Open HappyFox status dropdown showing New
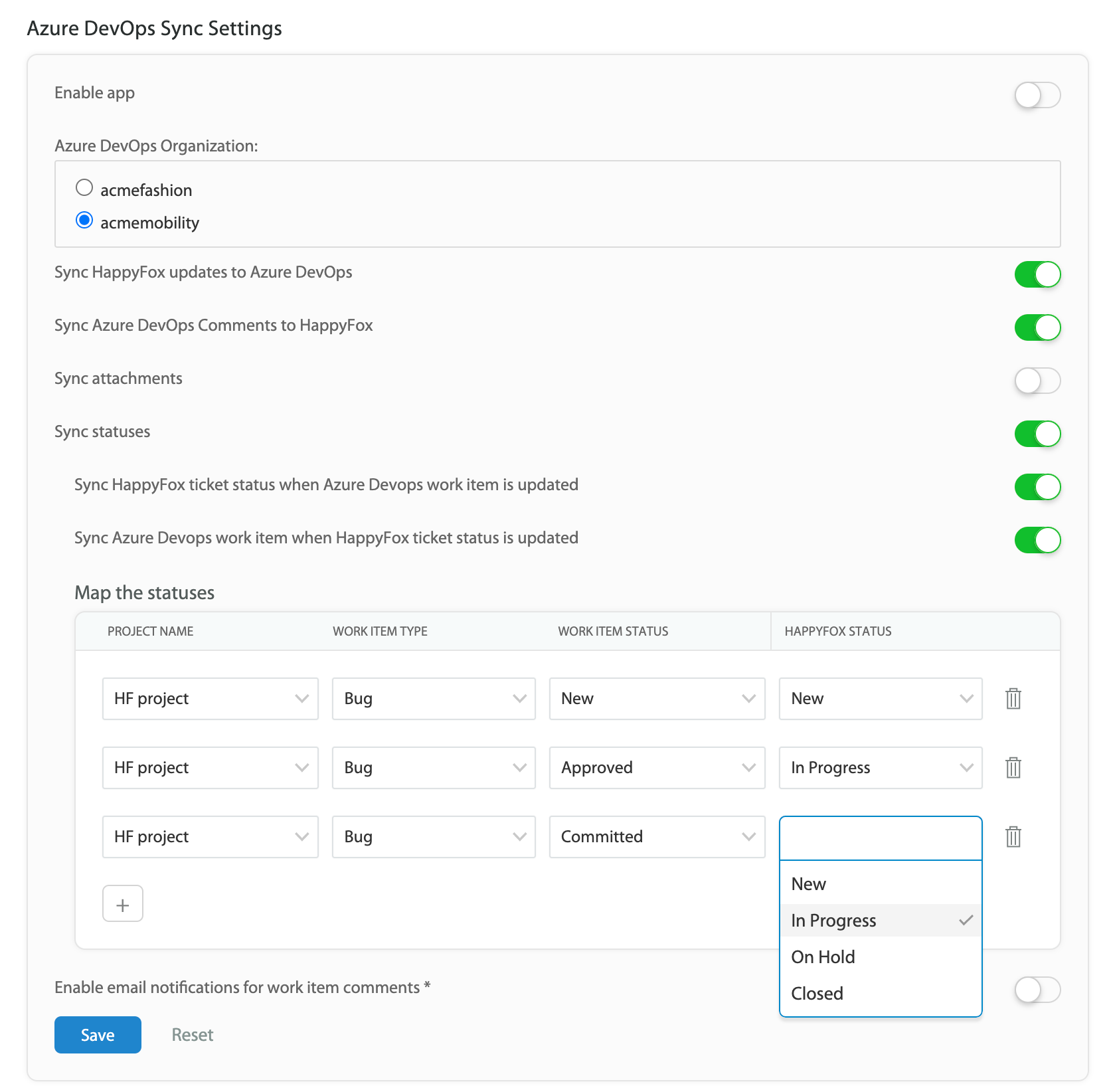This screenshot has width=1109, height=1092. [881, 699]
